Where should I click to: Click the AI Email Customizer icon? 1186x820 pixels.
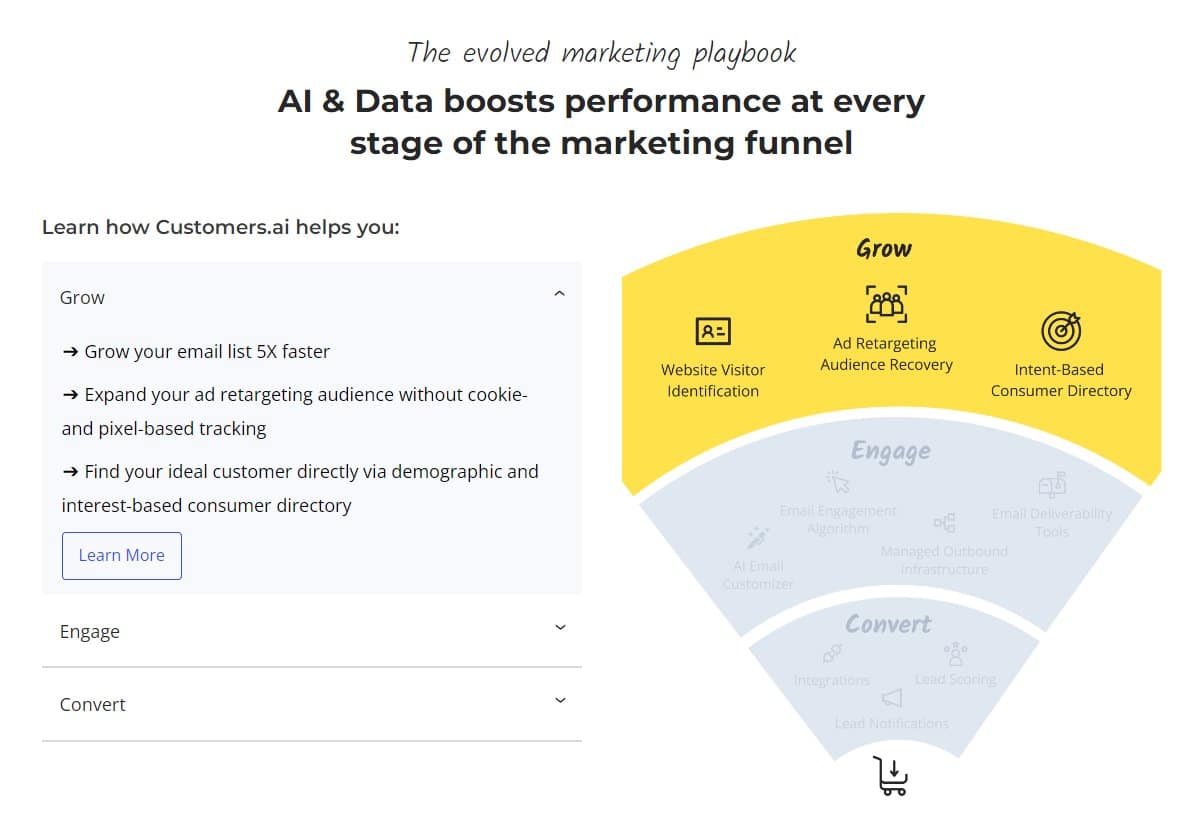pyautogui.click(x=758, y=538)
